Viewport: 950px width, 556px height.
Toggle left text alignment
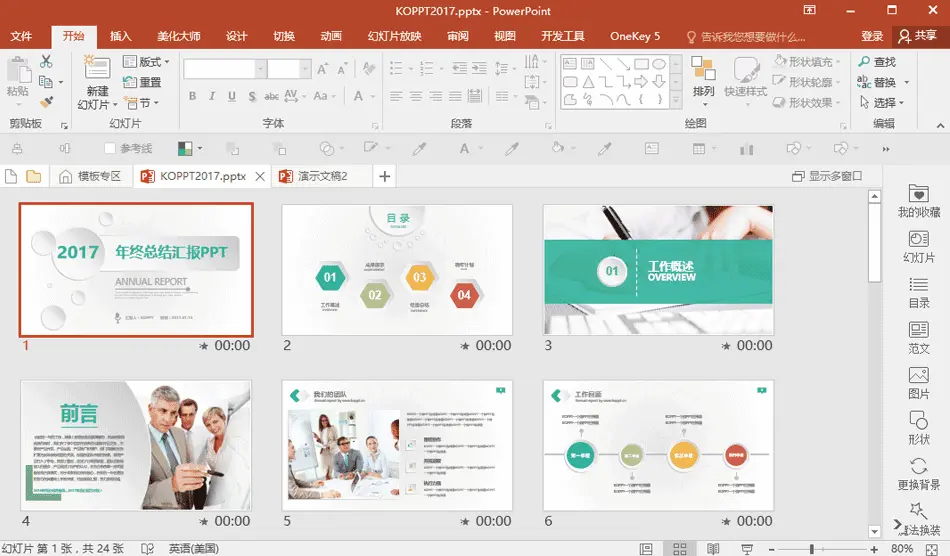pos(396,96)
